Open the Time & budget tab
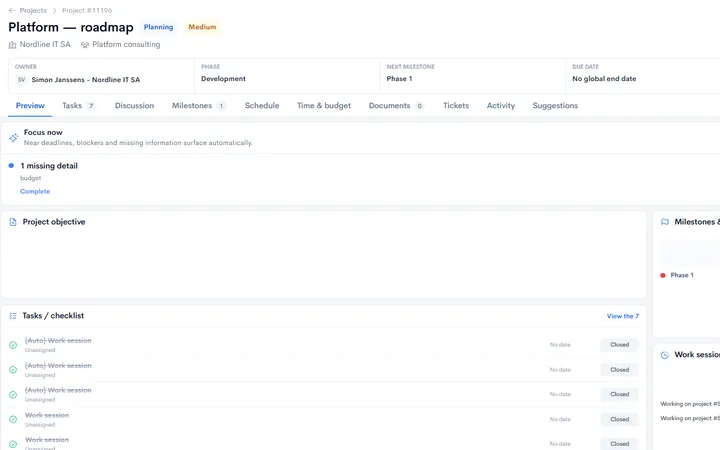 [x=324, y=106]
